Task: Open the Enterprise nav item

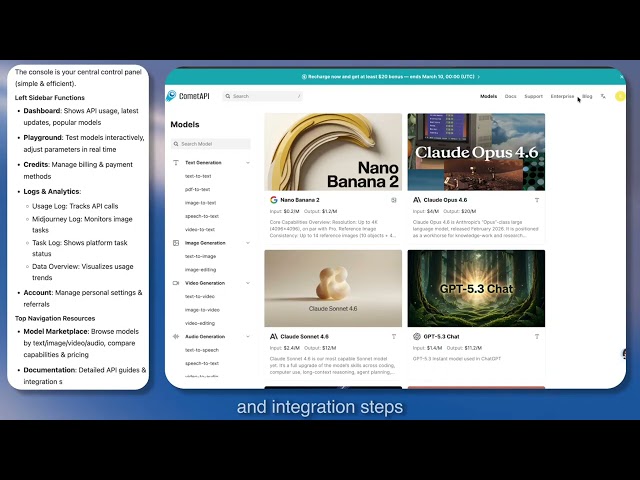Action: point(562,96)
